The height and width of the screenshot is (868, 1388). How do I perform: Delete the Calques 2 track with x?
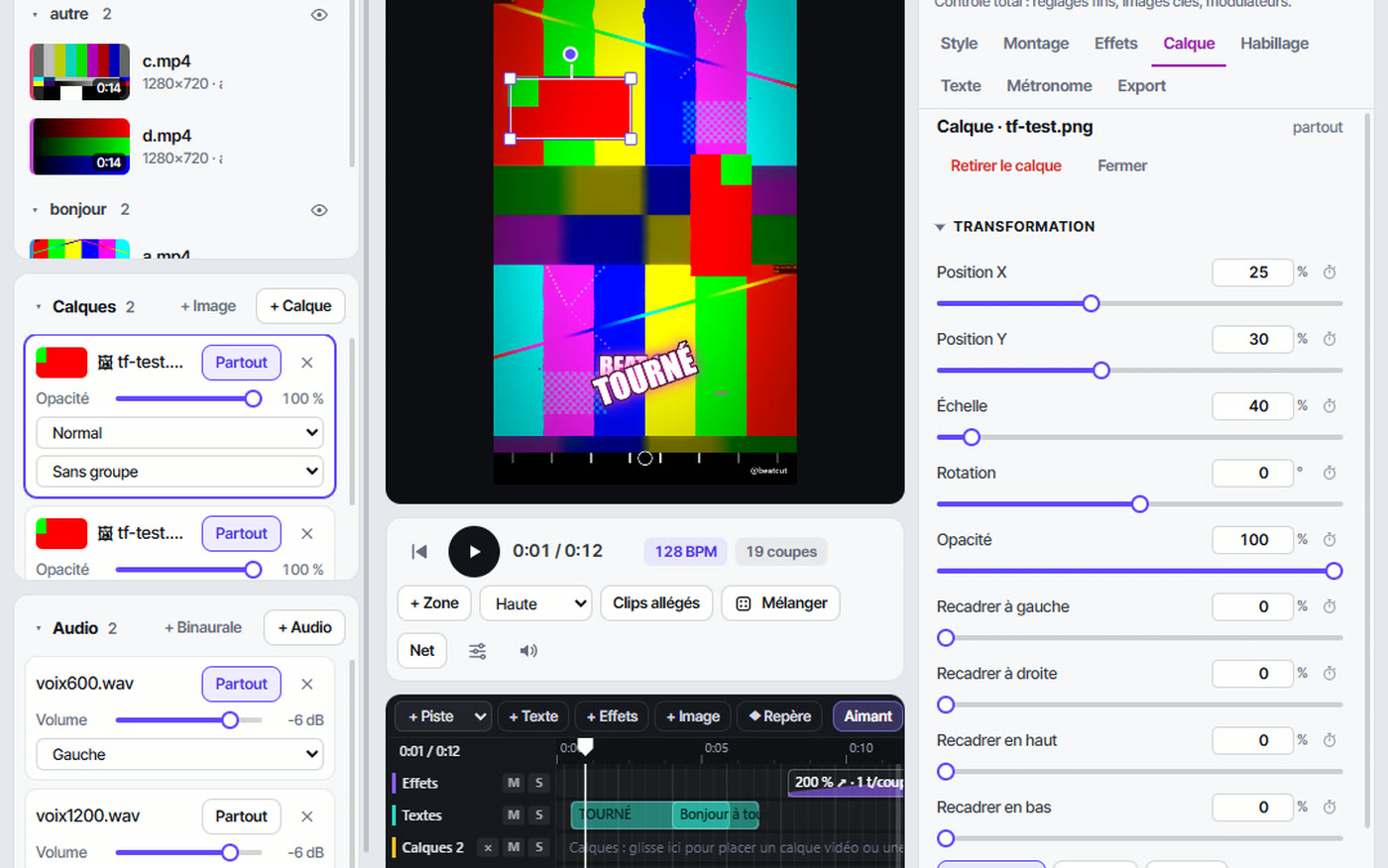point(488,847)
